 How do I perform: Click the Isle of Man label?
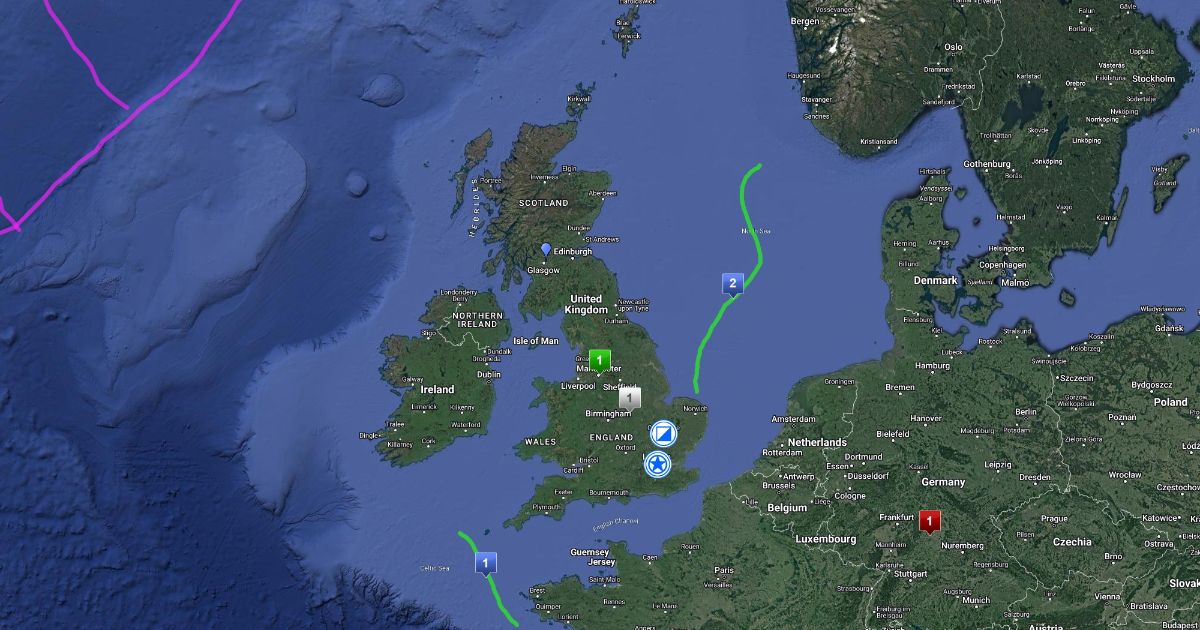click(536, 341)
